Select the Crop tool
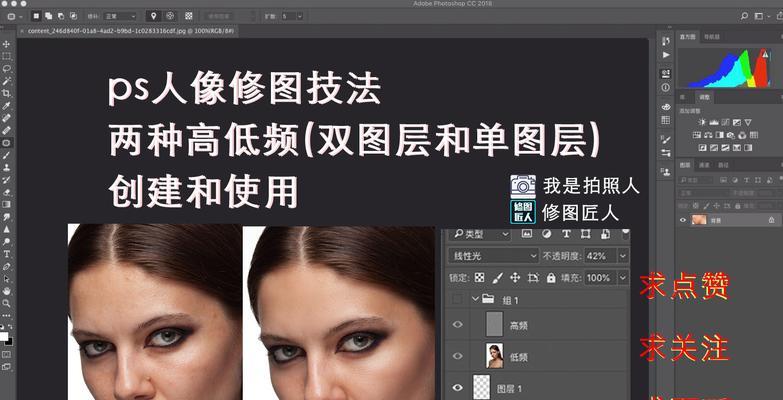The height and width of the screenshot is (400, 783). (x=7, y=93)
